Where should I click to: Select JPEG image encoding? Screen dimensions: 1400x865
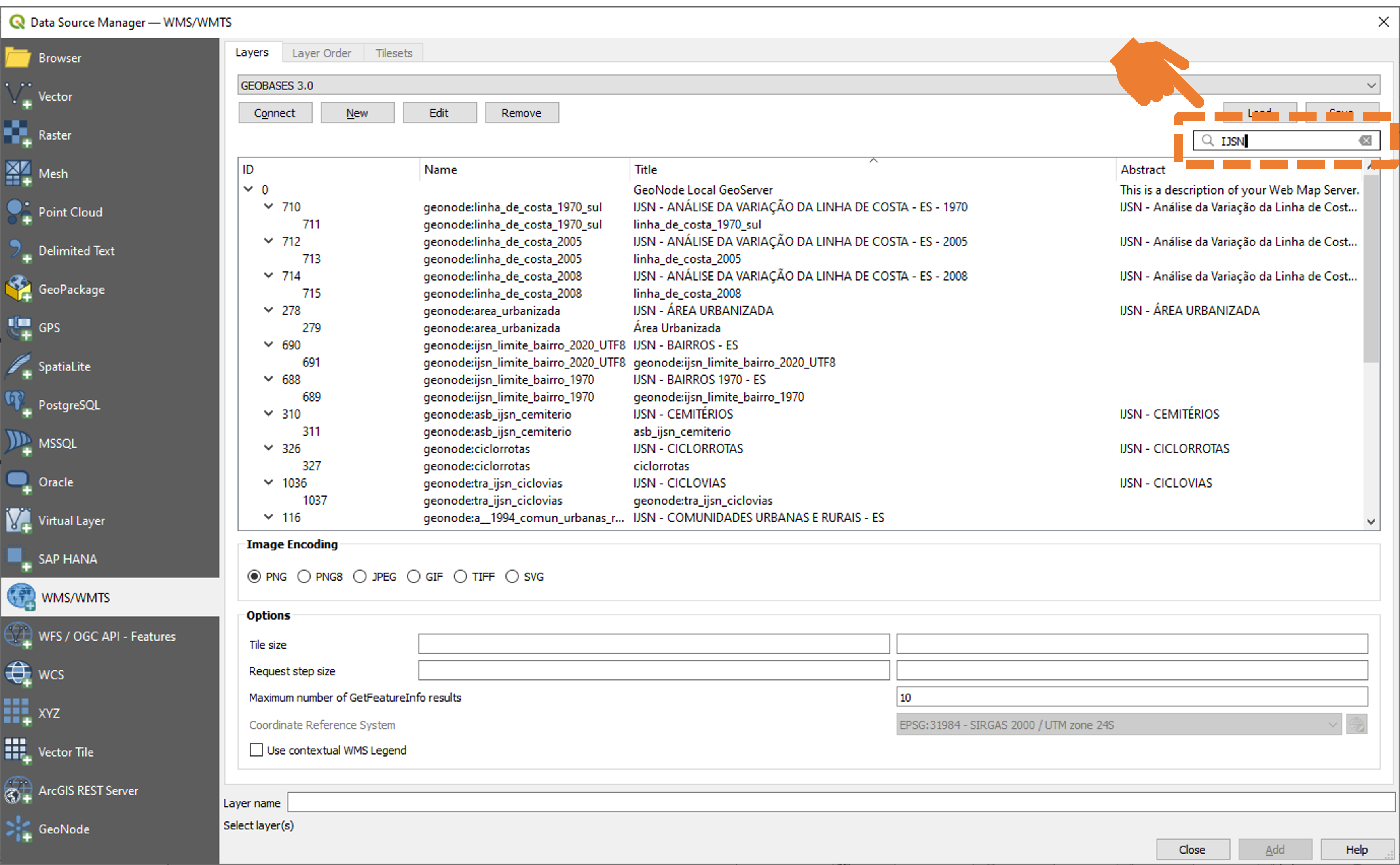coord(360,577)
